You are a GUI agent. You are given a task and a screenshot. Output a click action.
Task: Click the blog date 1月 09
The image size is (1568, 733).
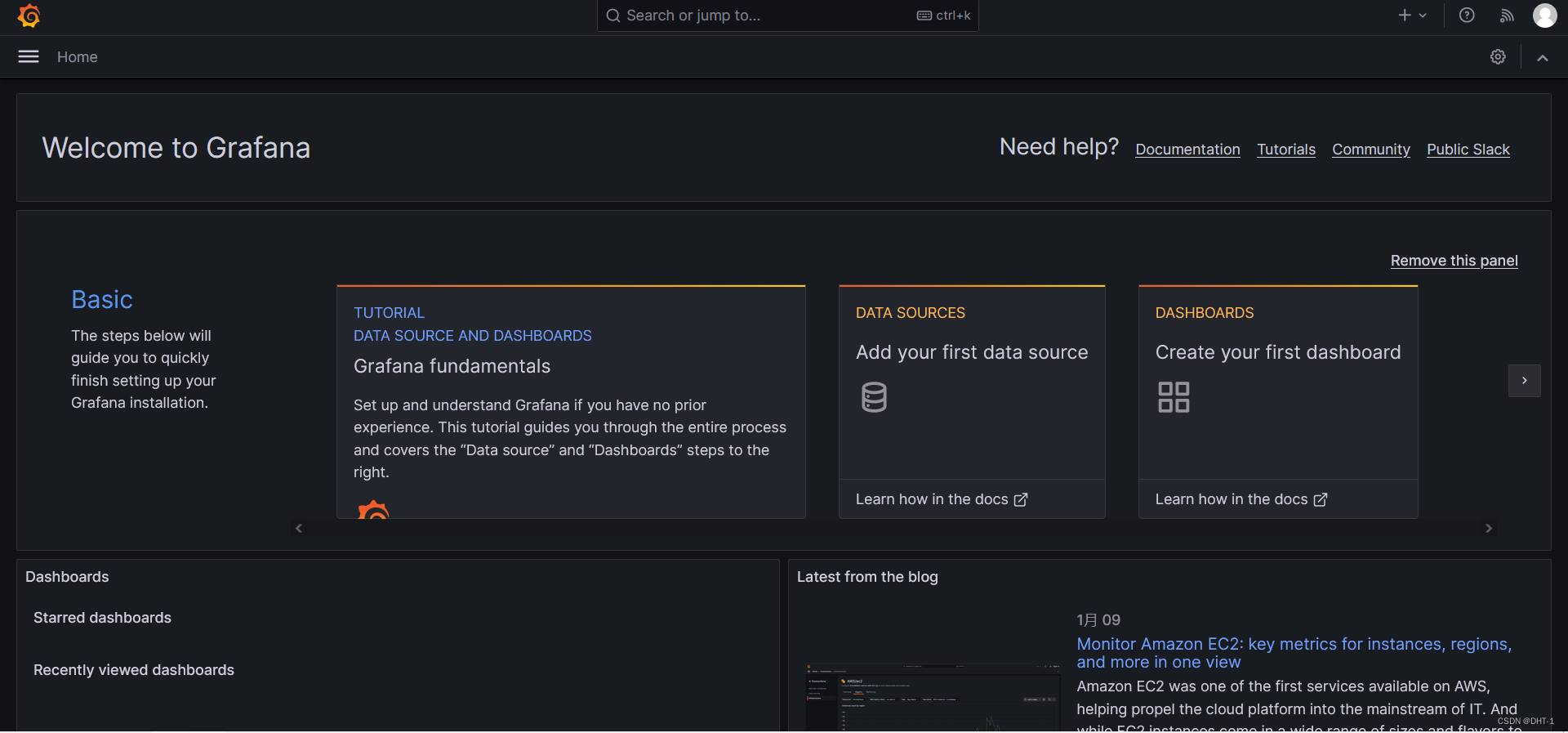coord(1098,620)
